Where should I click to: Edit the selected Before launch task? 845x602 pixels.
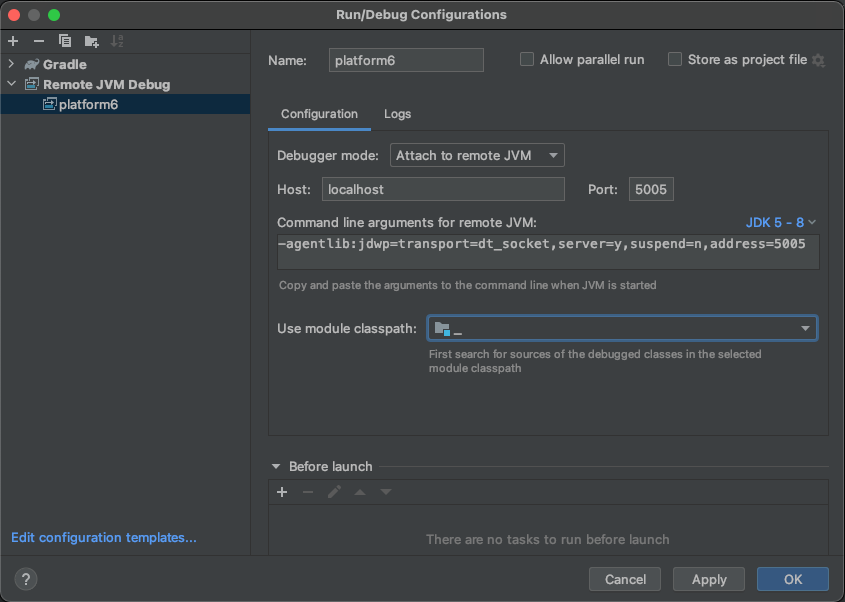tap(335, 491)
